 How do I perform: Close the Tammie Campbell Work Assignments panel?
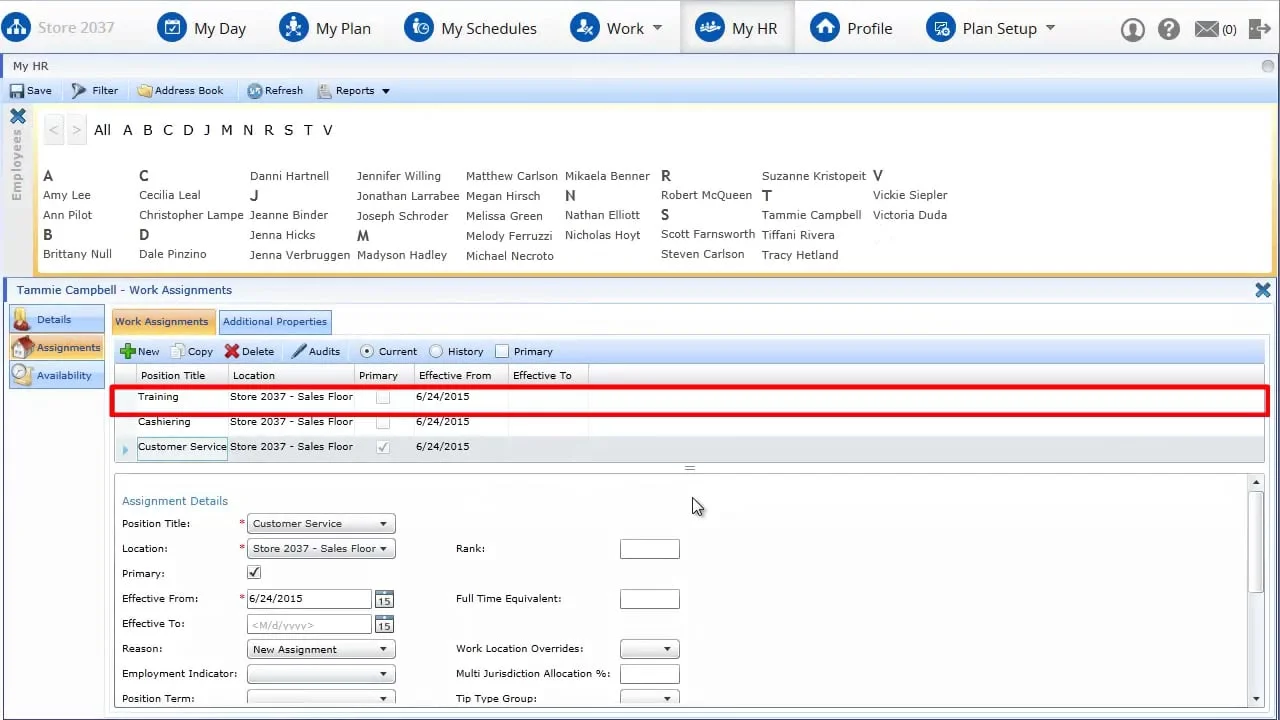[1263, 290]
